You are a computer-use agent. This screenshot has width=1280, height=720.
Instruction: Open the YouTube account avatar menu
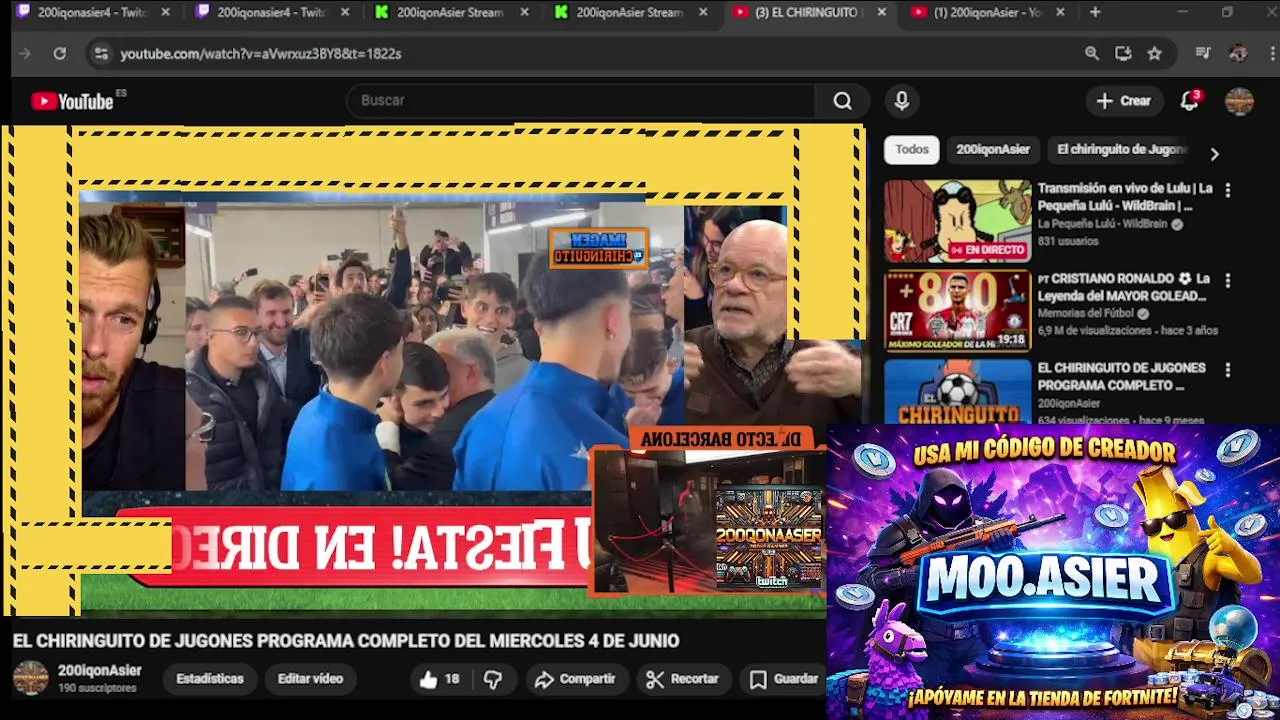tap(1239, 101)
